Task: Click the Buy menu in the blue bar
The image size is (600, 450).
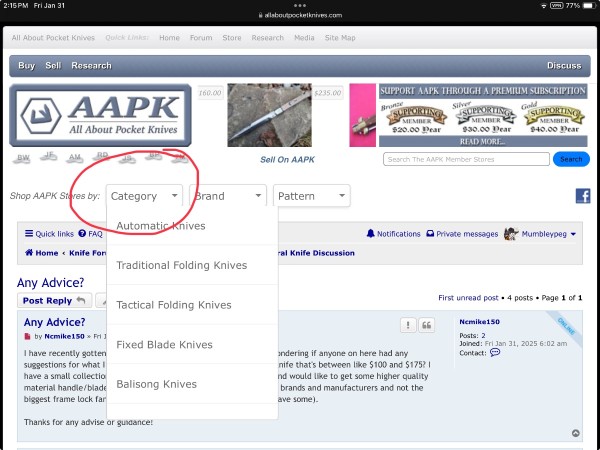Action: (26, 65)
